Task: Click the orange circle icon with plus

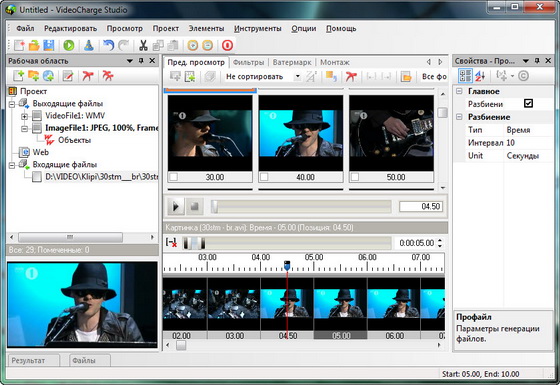Action: (x=192, y=45)
